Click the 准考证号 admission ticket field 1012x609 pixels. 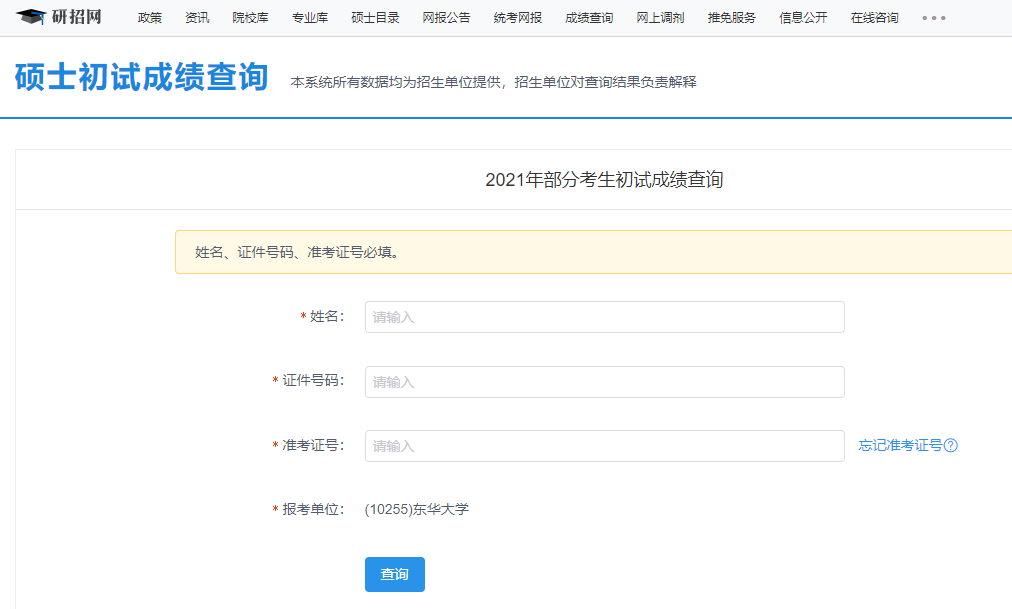[604, 445]
